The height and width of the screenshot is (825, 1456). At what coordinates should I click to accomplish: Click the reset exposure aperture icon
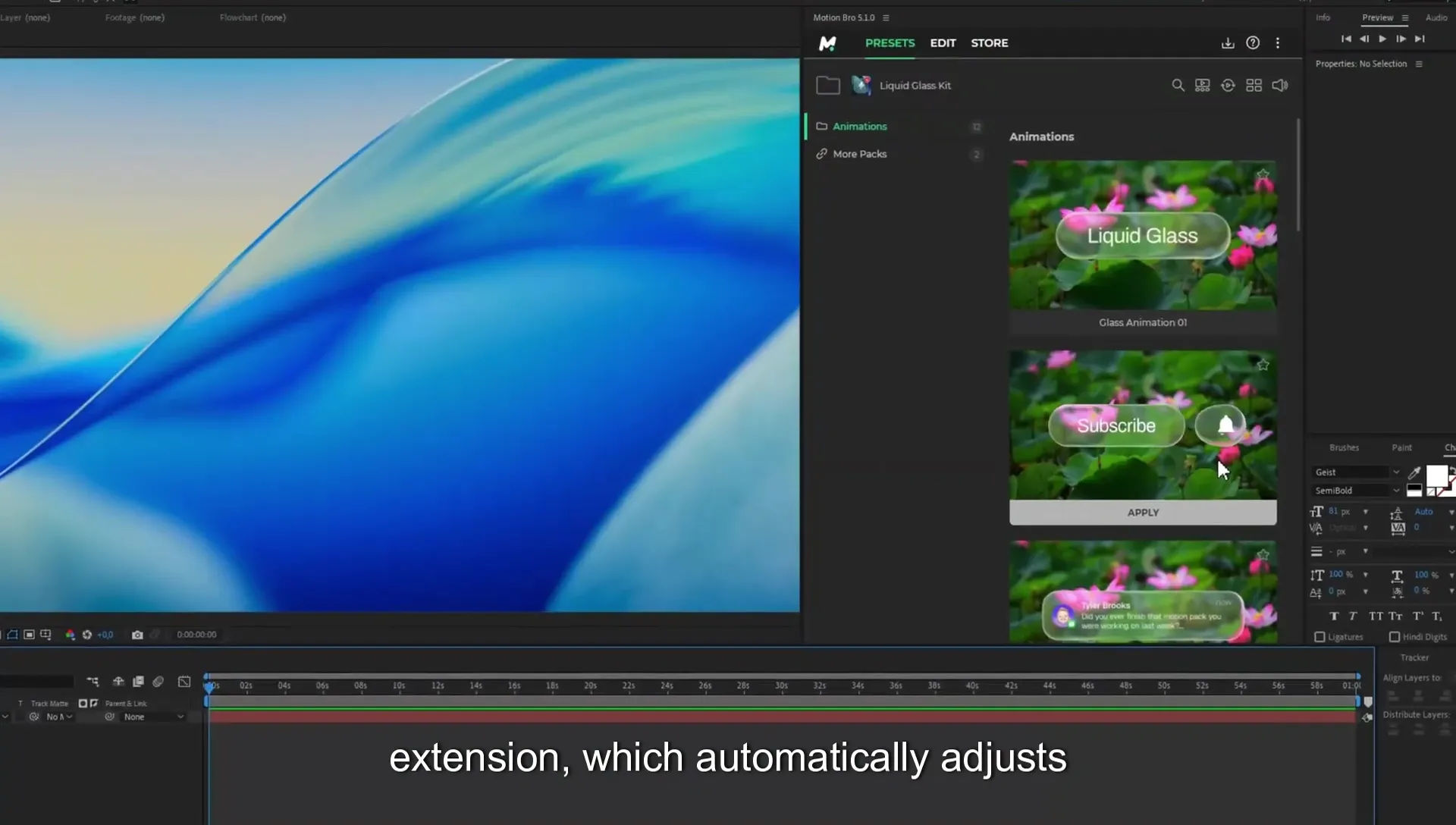coord(87,635)
